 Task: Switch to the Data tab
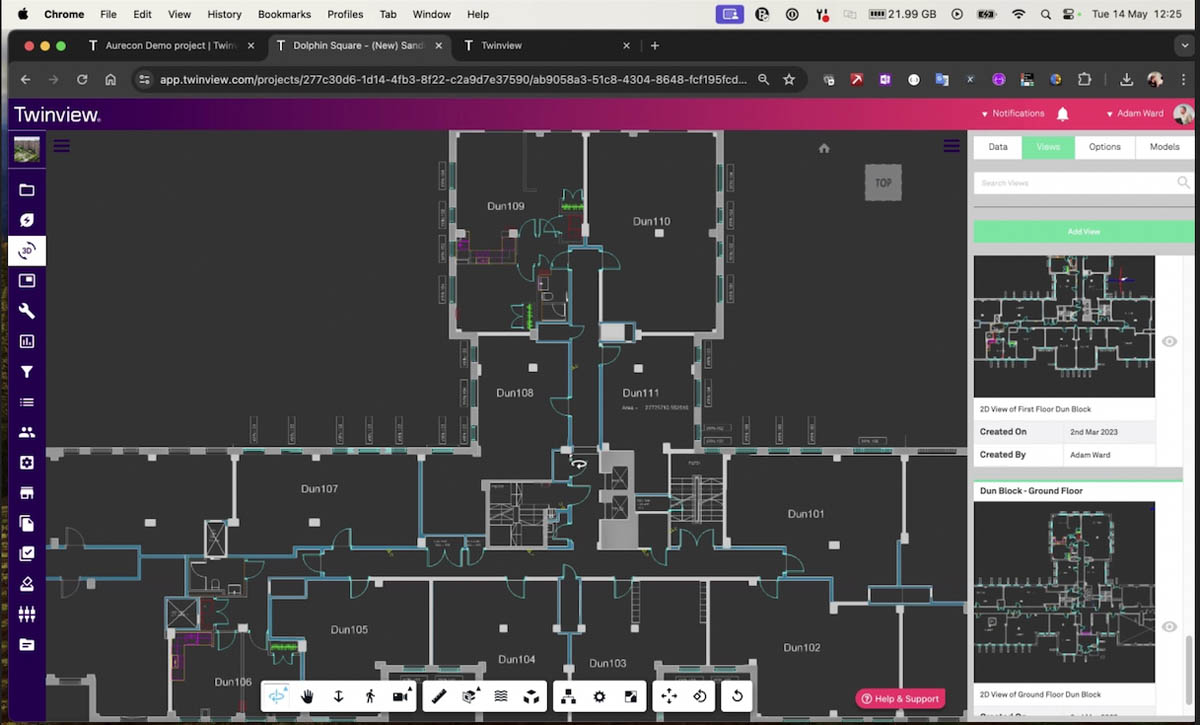pos(998,147)
